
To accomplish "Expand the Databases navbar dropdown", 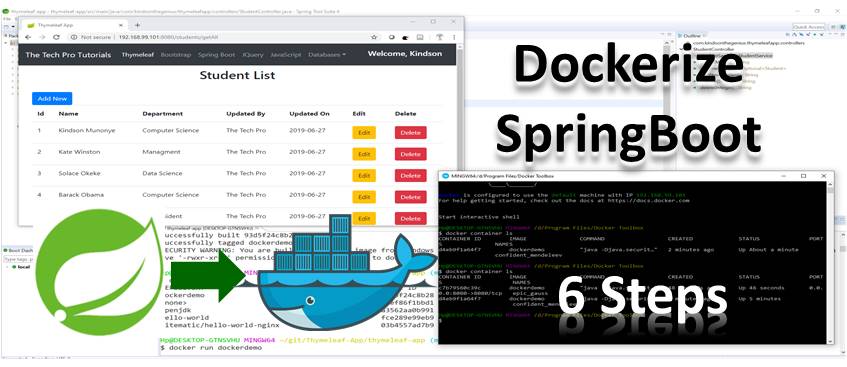I will [x=327, y=55].
